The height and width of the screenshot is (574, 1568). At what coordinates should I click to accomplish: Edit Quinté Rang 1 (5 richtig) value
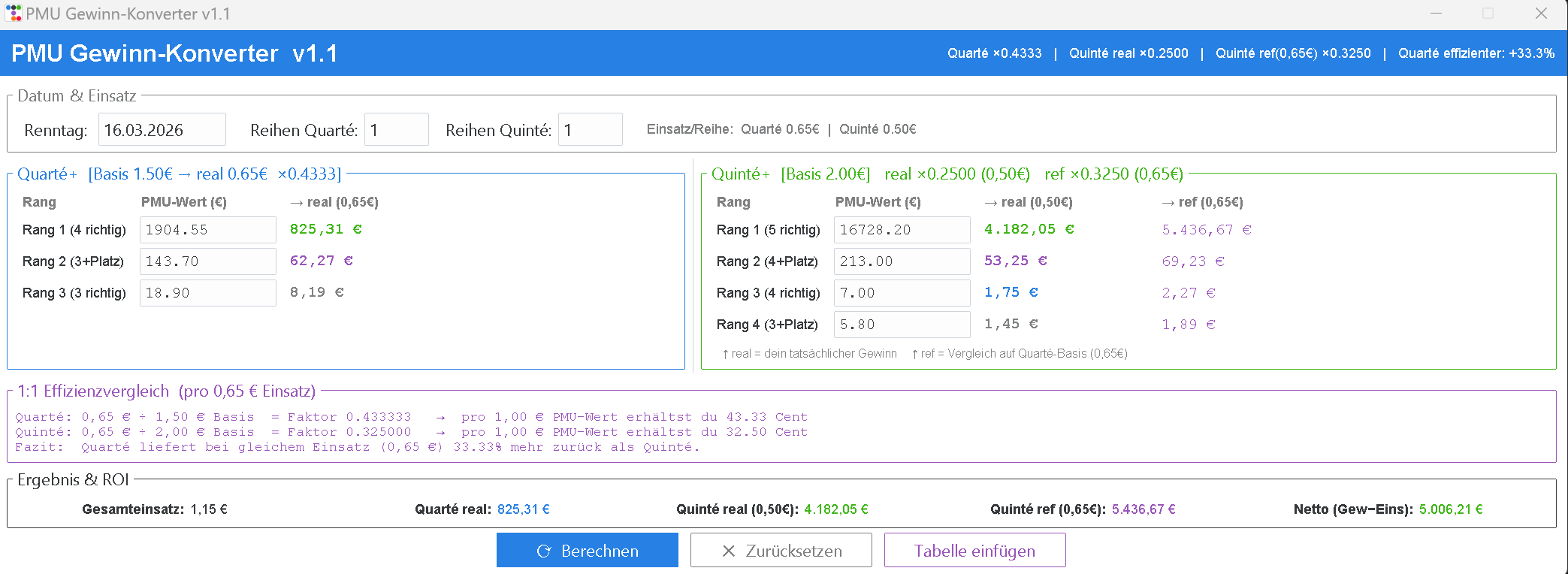[902, 230]
